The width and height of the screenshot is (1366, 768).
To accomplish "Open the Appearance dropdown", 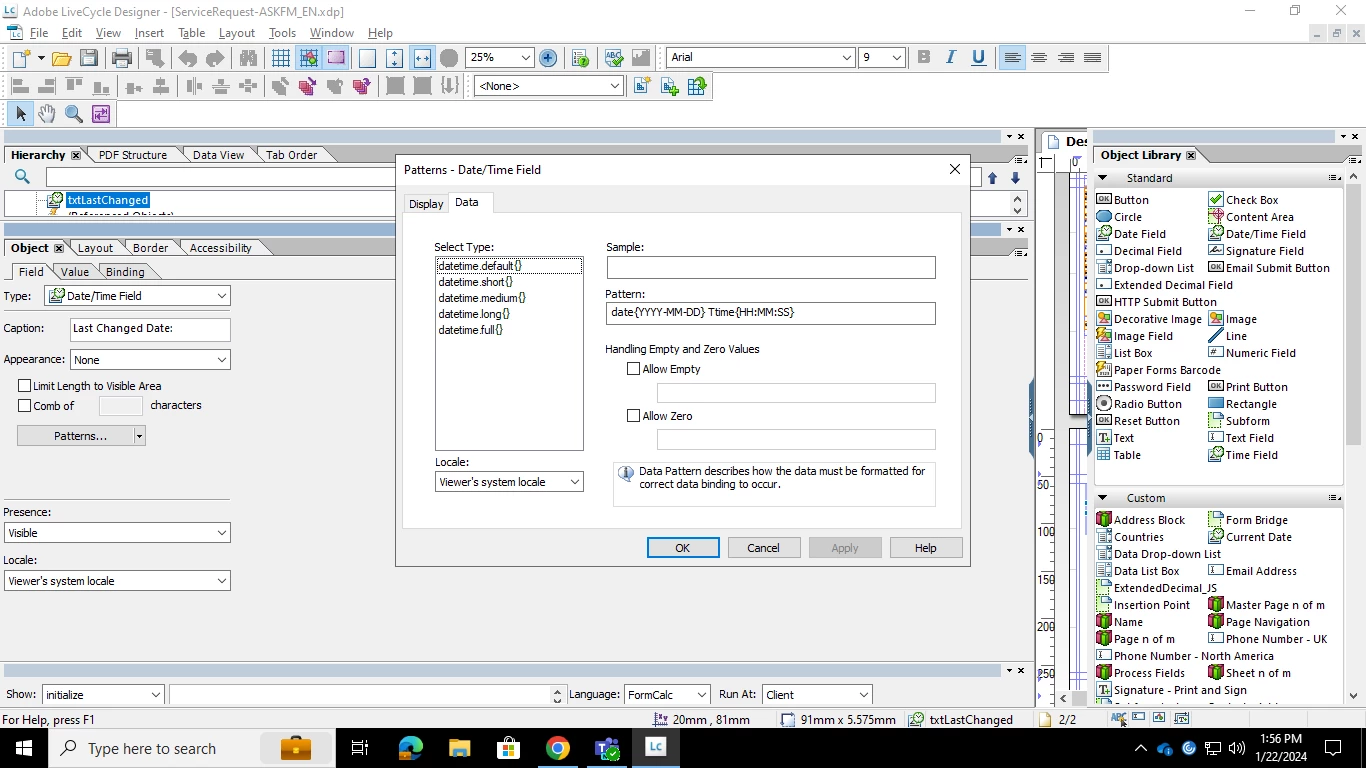I will [x=221, y=360].
